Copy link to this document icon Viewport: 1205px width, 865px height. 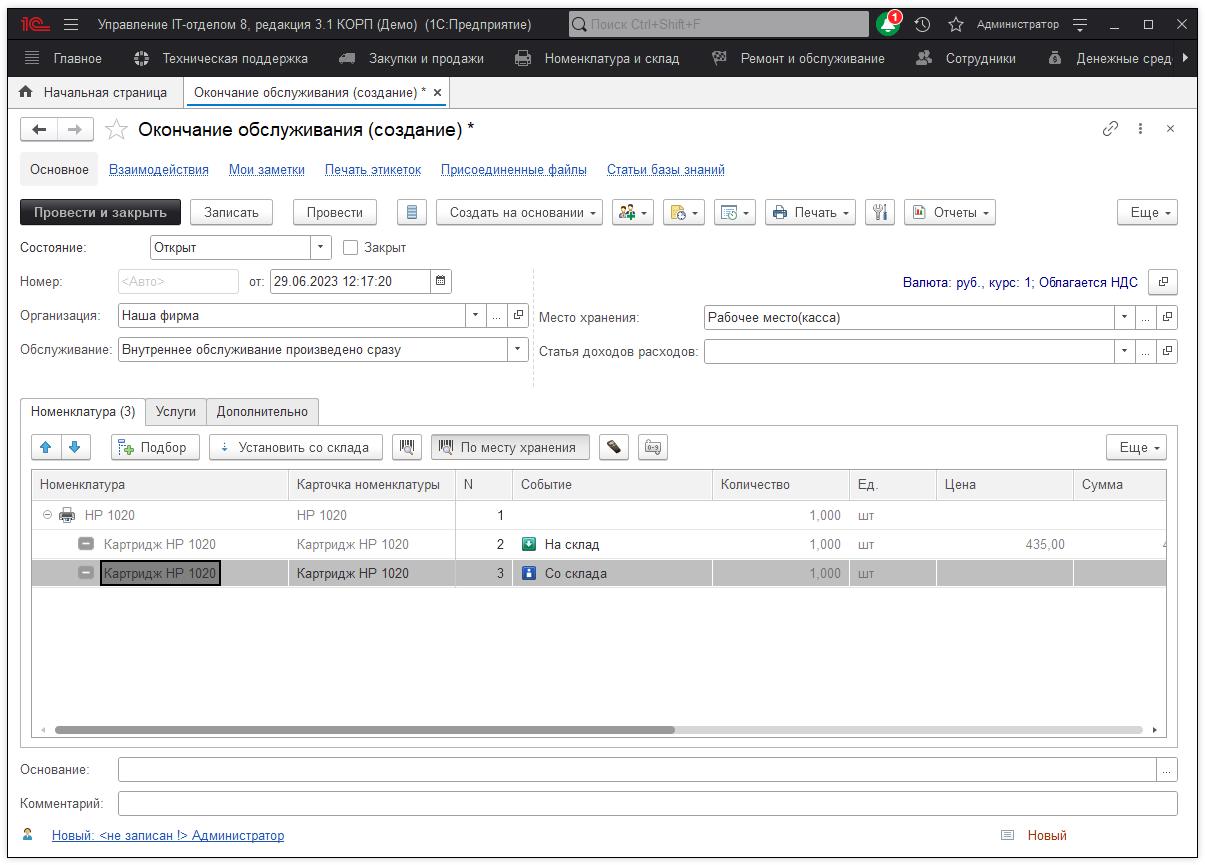click(x=1110, y=129)
